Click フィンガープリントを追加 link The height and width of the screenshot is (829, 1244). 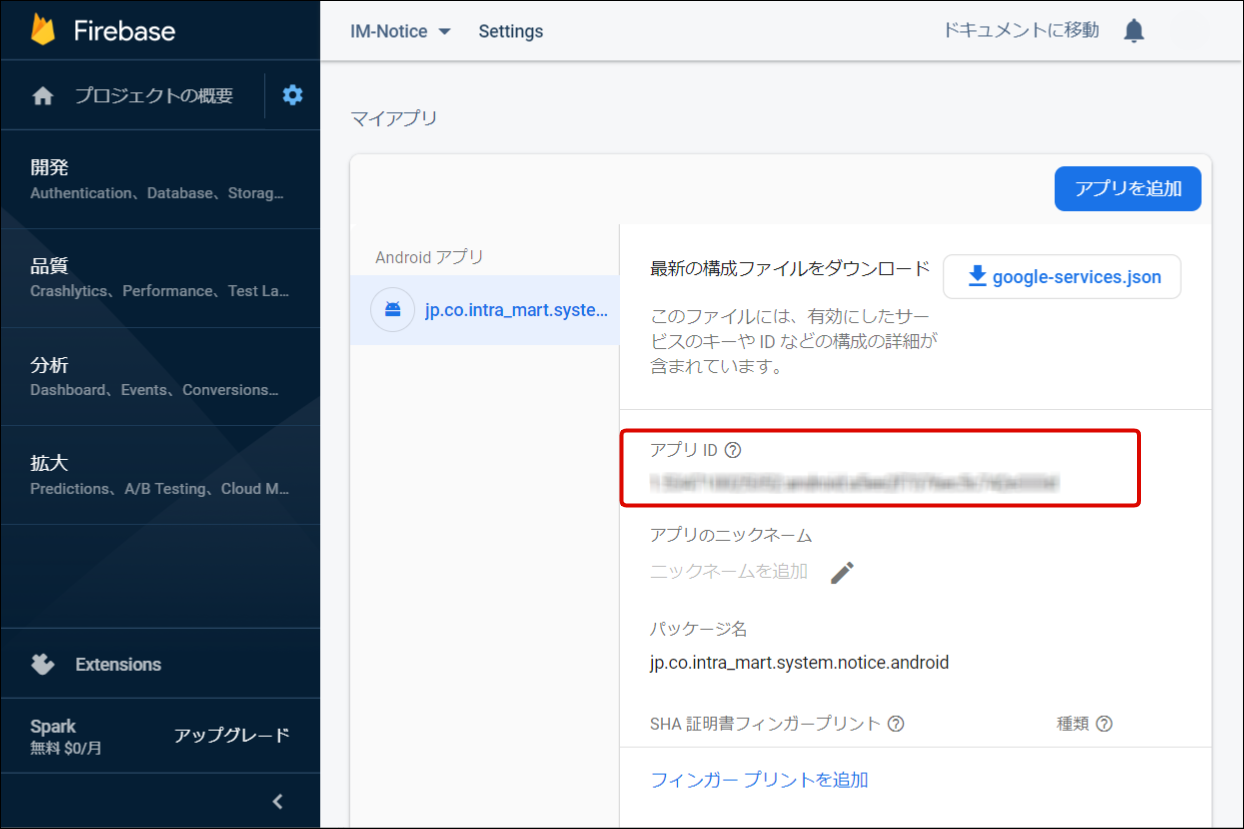(759, 780)
